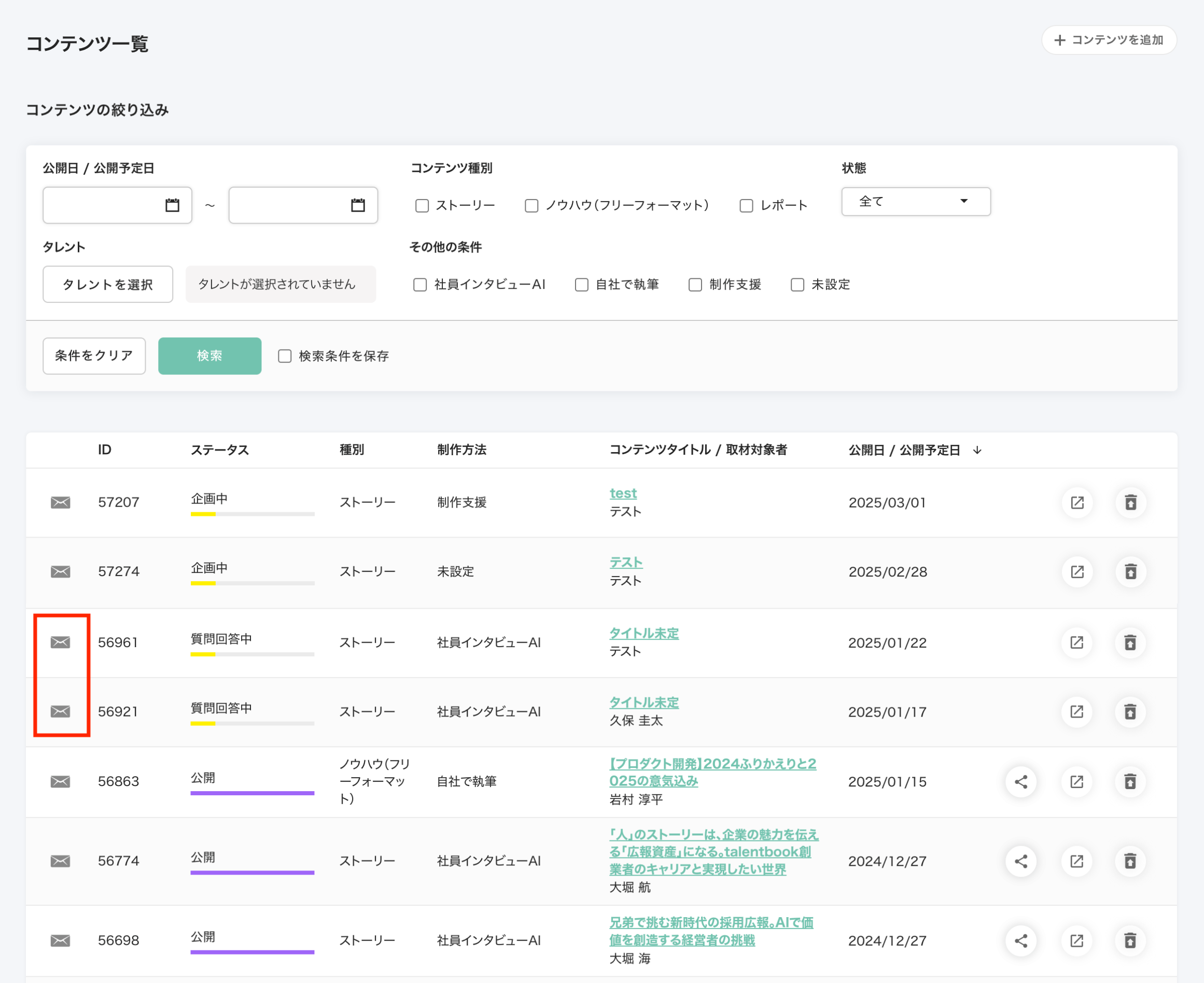
Task: Check the ストーリー content type checkbox
Action: pyautogui.click(x=422, y=205)
